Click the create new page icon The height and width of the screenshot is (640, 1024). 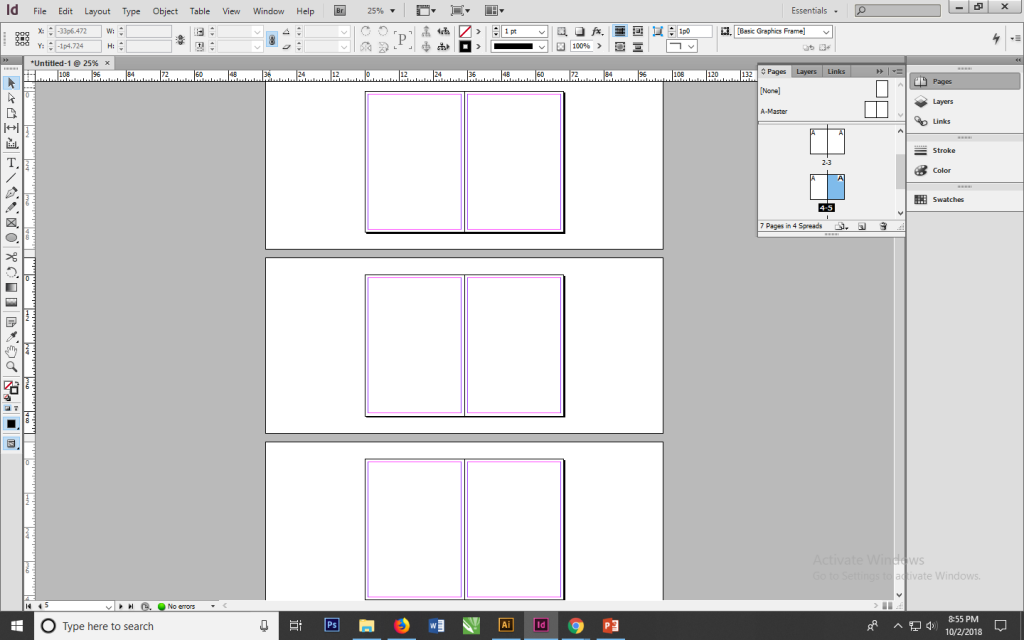coord(862,226)
